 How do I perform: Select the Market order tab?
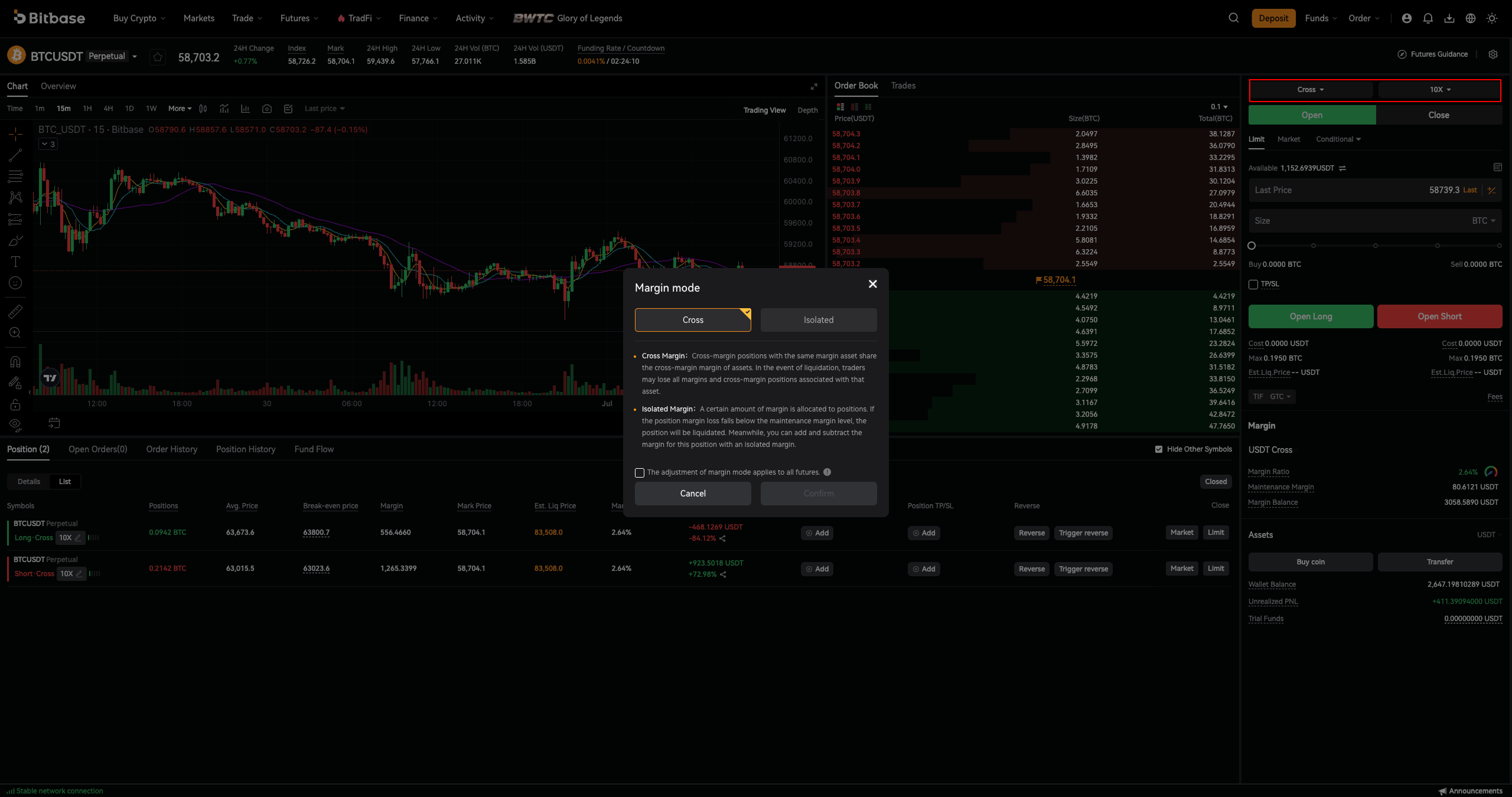tap(1289, 139)
